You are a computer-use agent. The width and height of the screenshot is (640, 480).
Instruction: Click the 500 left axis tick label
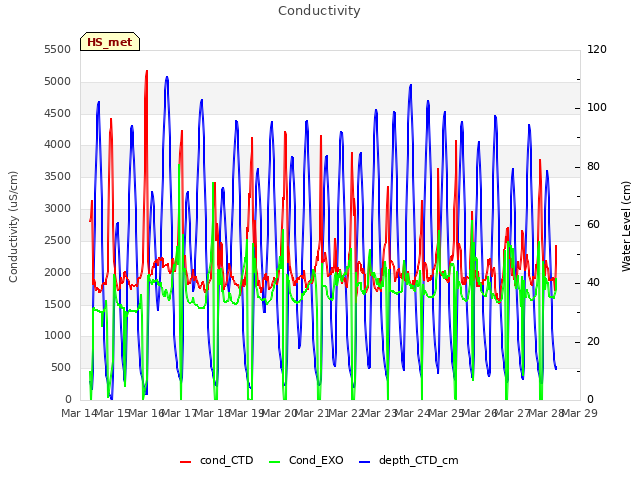click(x=61, y=367)
